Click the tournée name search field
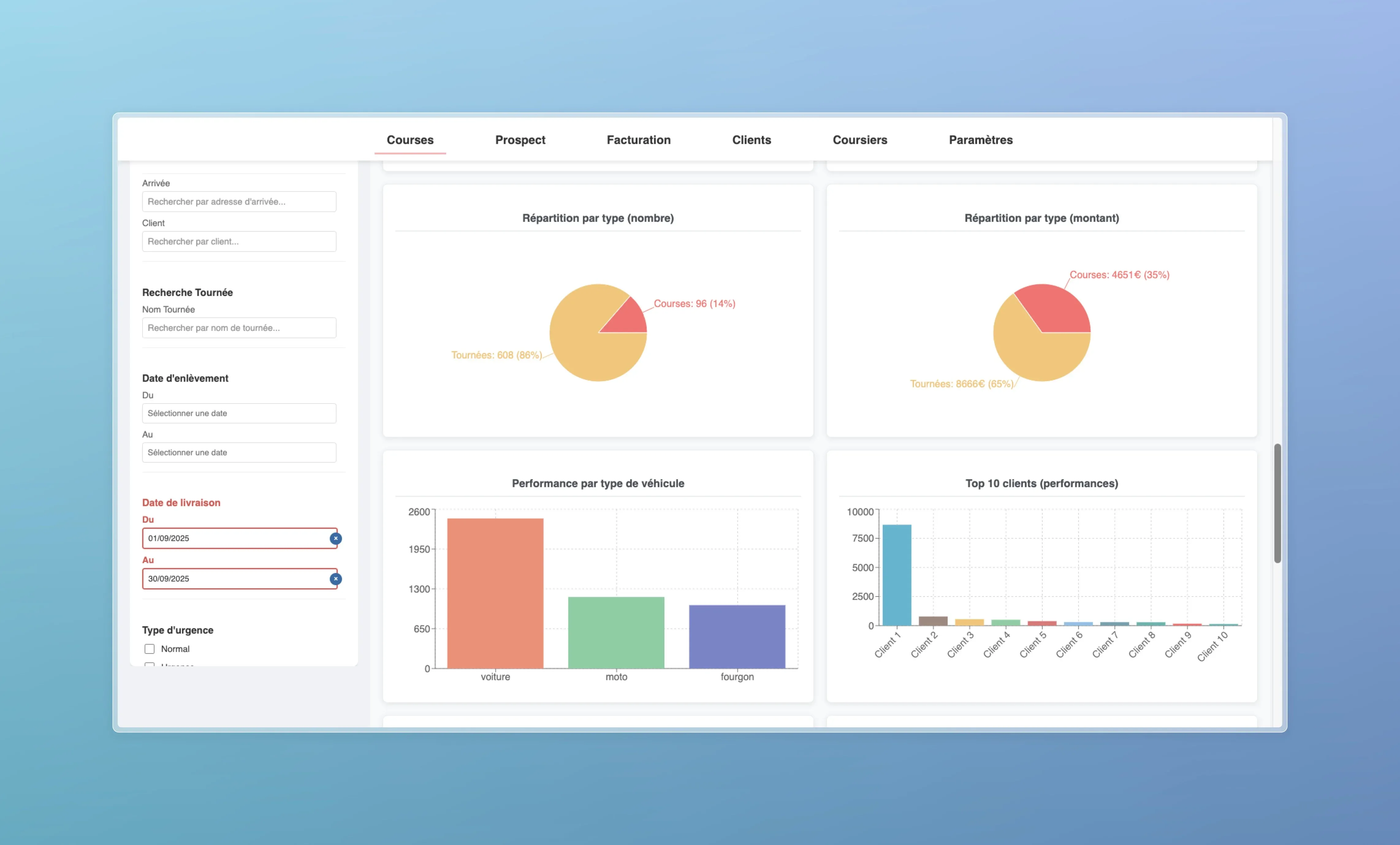 point(239,328)
